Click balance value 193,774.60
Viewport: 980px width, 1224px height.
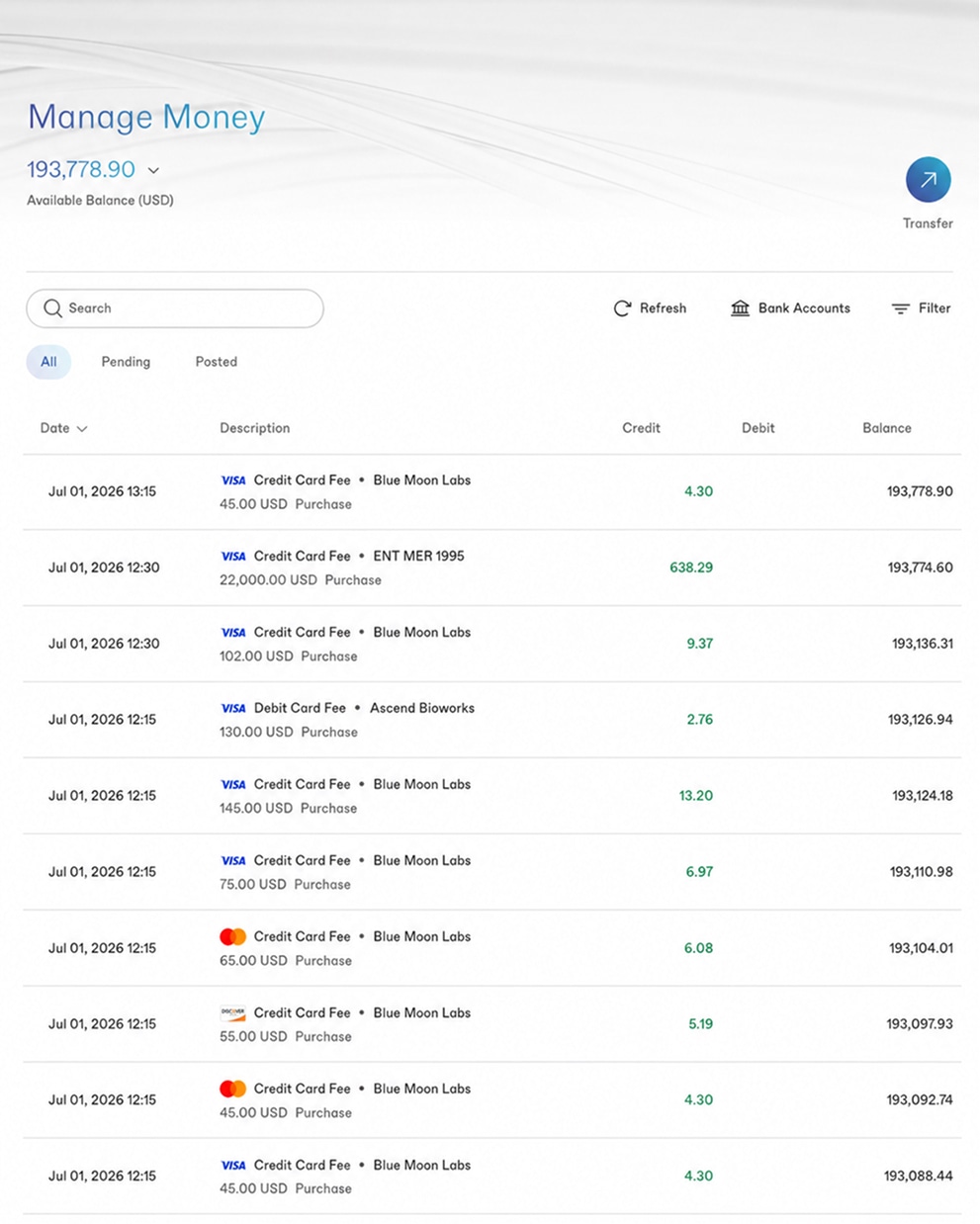[920, 568]
